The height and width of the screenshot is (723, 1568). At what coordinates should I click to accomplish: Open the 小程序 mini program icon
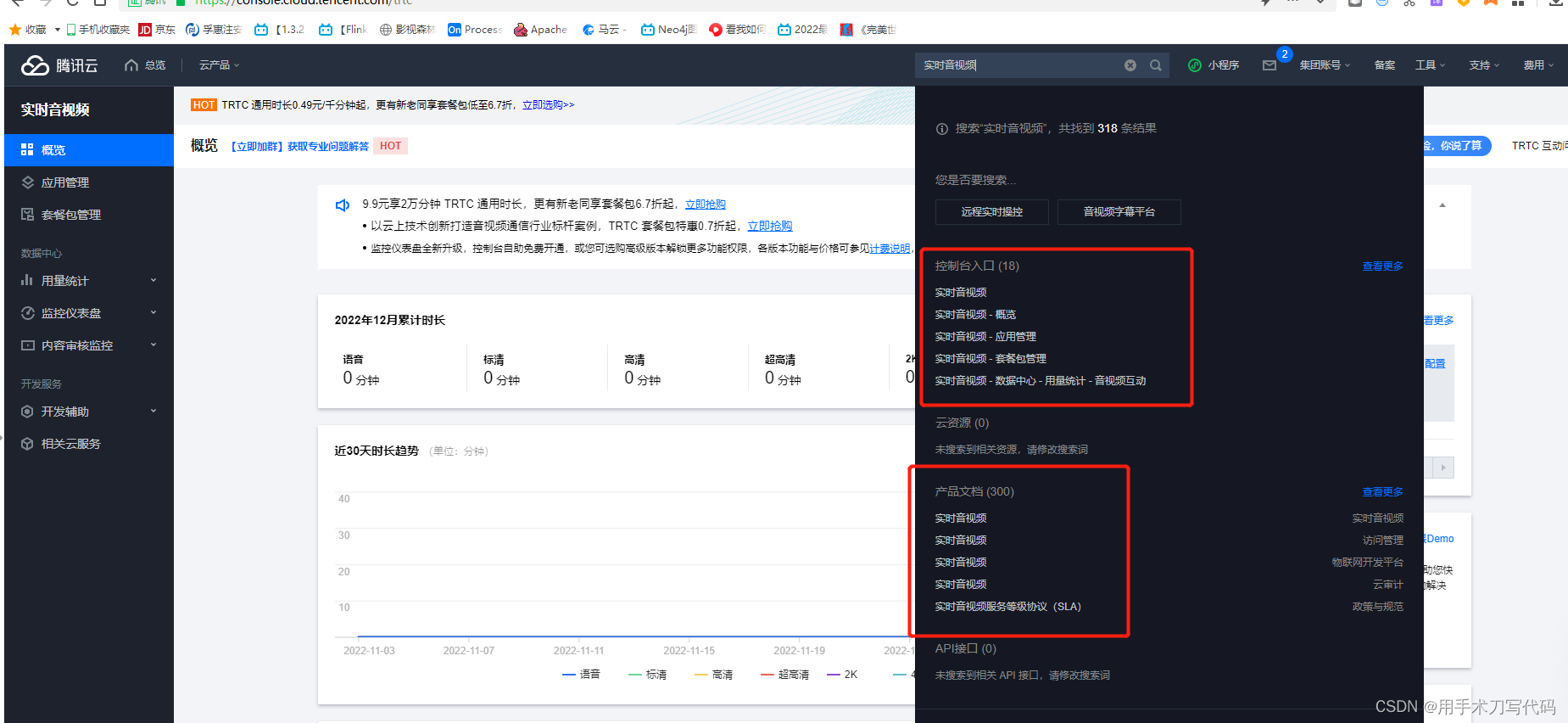pos(1194,65)
